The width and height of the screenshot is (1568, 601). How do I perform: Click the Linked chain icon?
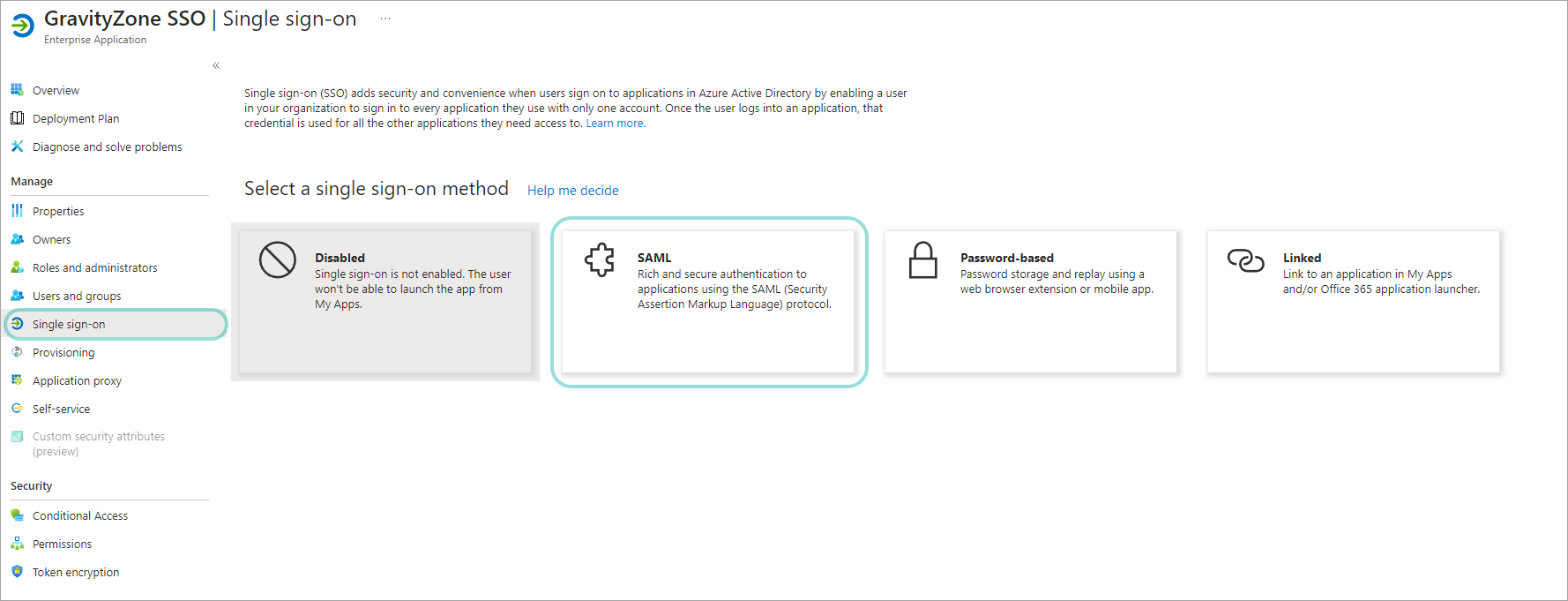click(1246, 260)
